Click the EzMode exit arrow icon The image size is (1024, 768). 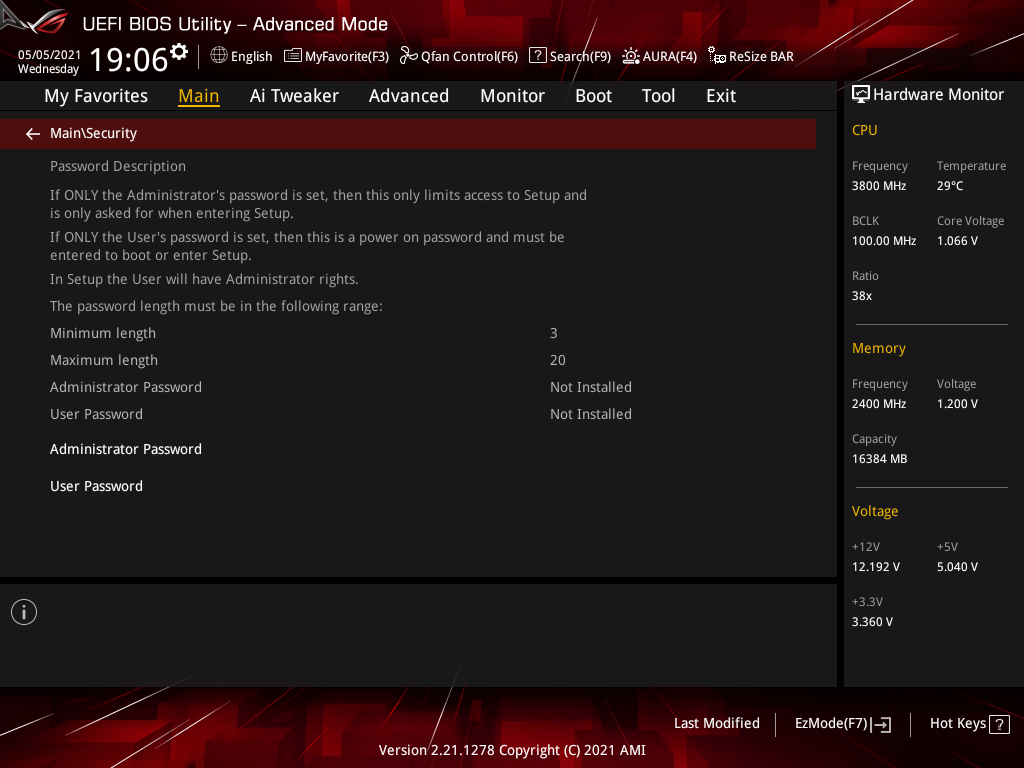click(x=881, y=724)
